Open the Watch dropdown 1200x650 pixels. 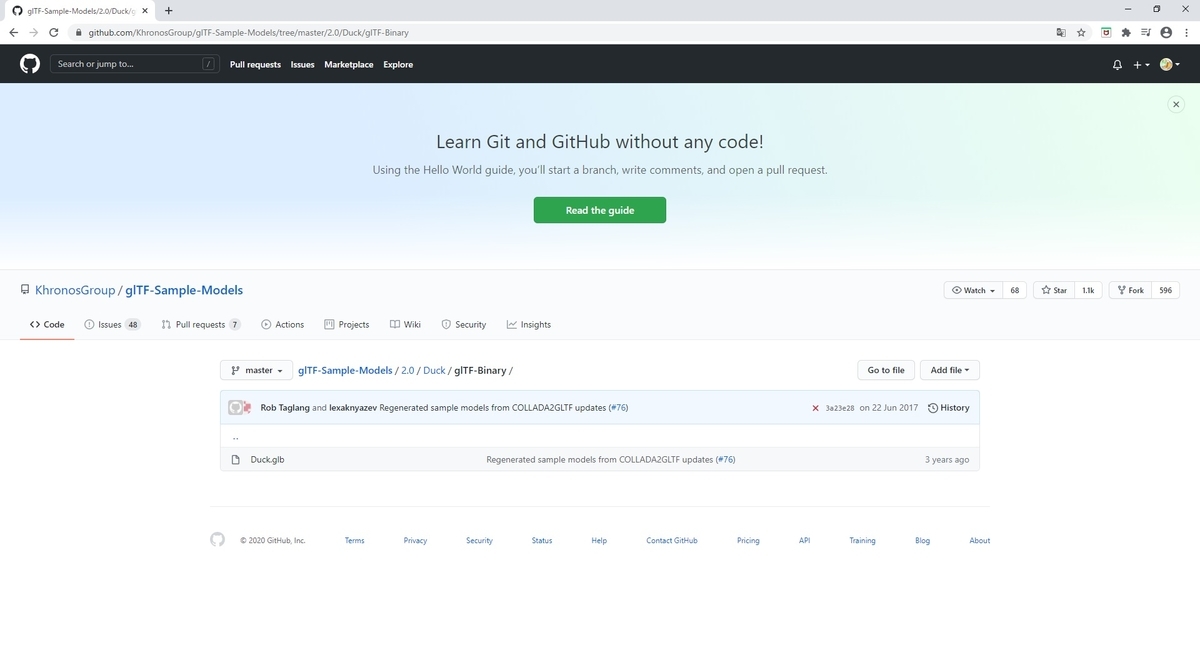click(973, 290)
